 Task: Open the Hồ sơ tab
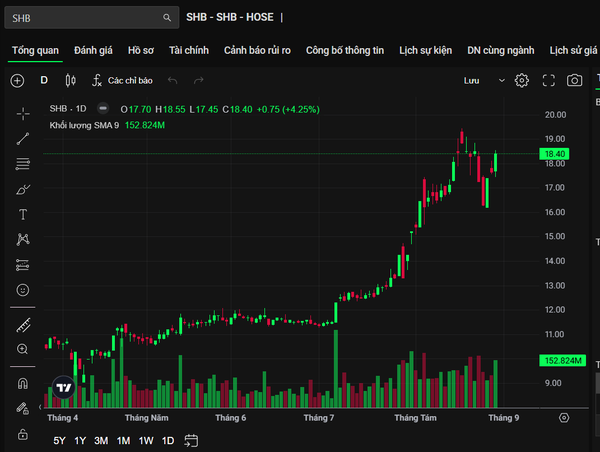coord(141,50)
